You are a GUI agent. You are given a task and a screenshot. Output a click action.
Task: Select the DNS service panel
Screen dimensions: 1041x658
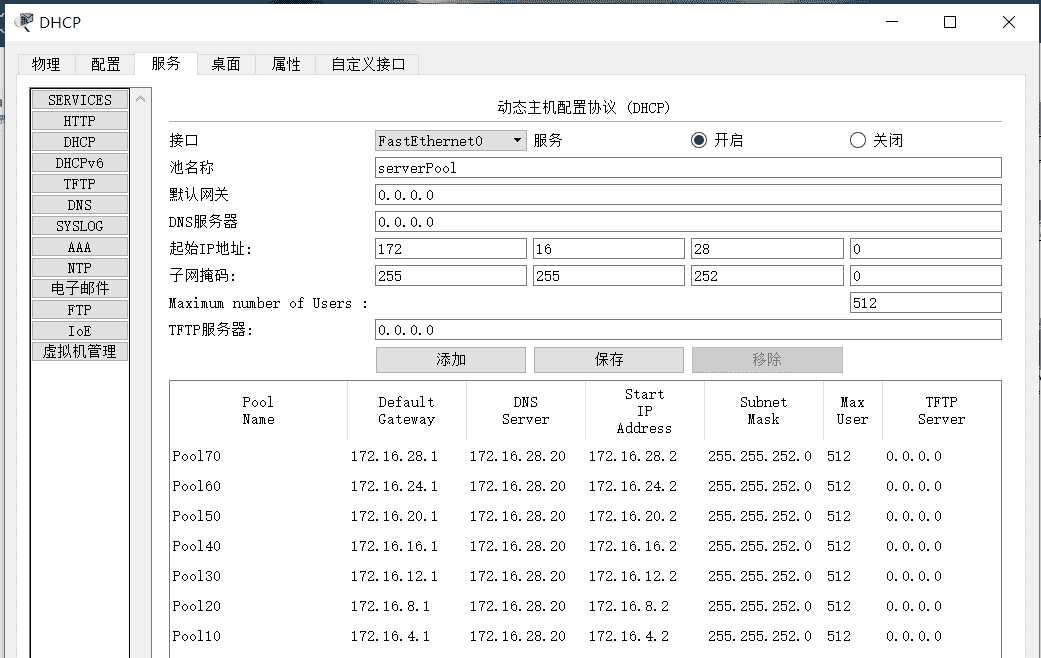pos(79,204)
